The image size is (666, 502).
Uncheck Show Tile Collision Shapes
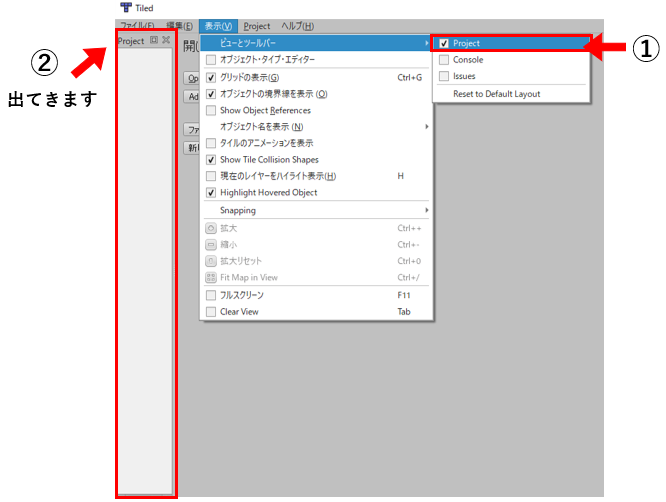pos(211,160)
